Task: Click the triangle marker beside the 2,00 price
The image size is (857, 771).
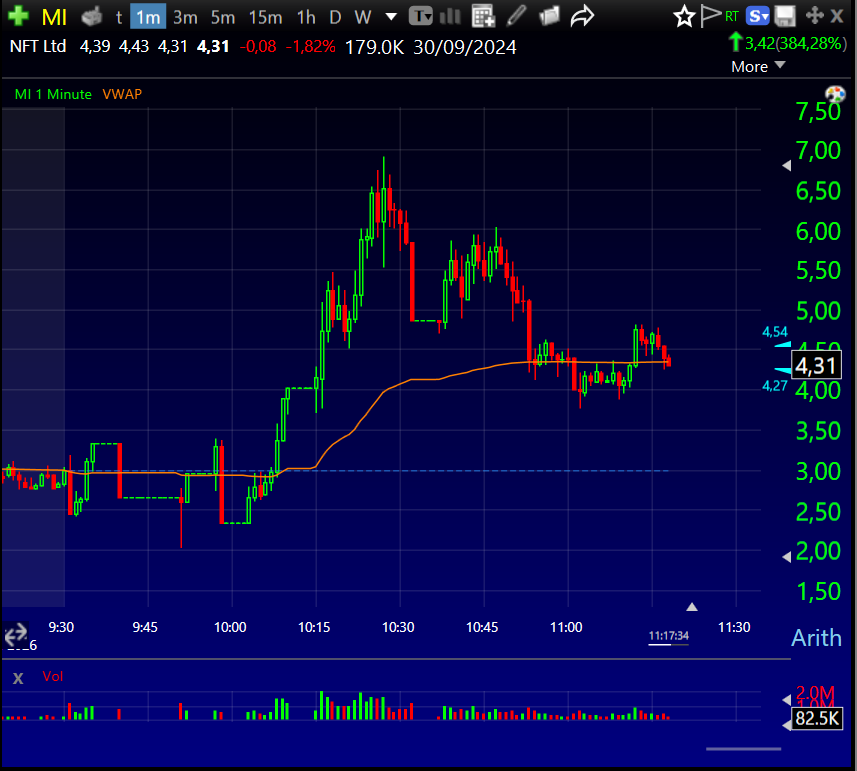Action: (x=787, y=557)
